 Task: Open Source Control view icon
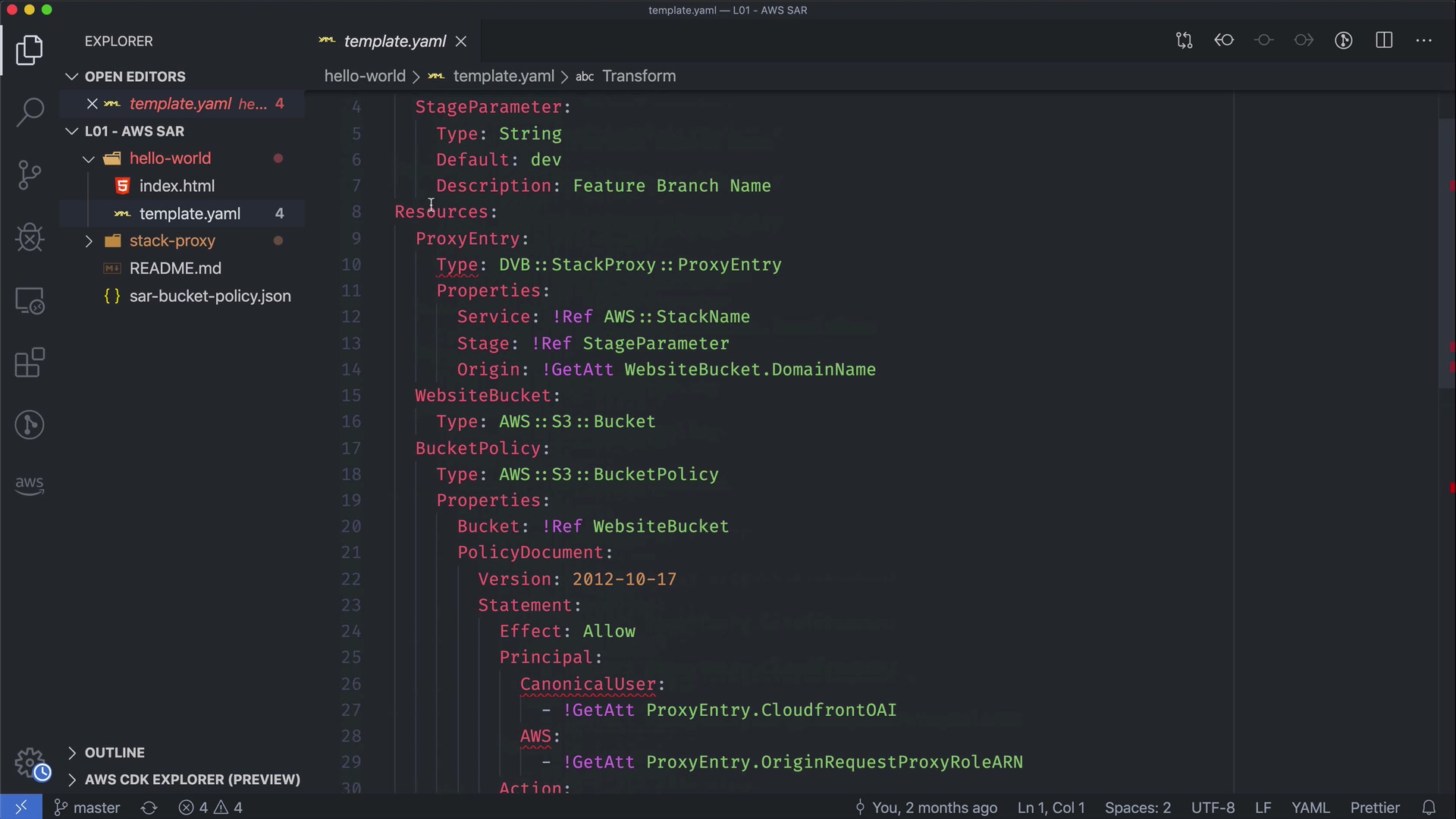30,175
